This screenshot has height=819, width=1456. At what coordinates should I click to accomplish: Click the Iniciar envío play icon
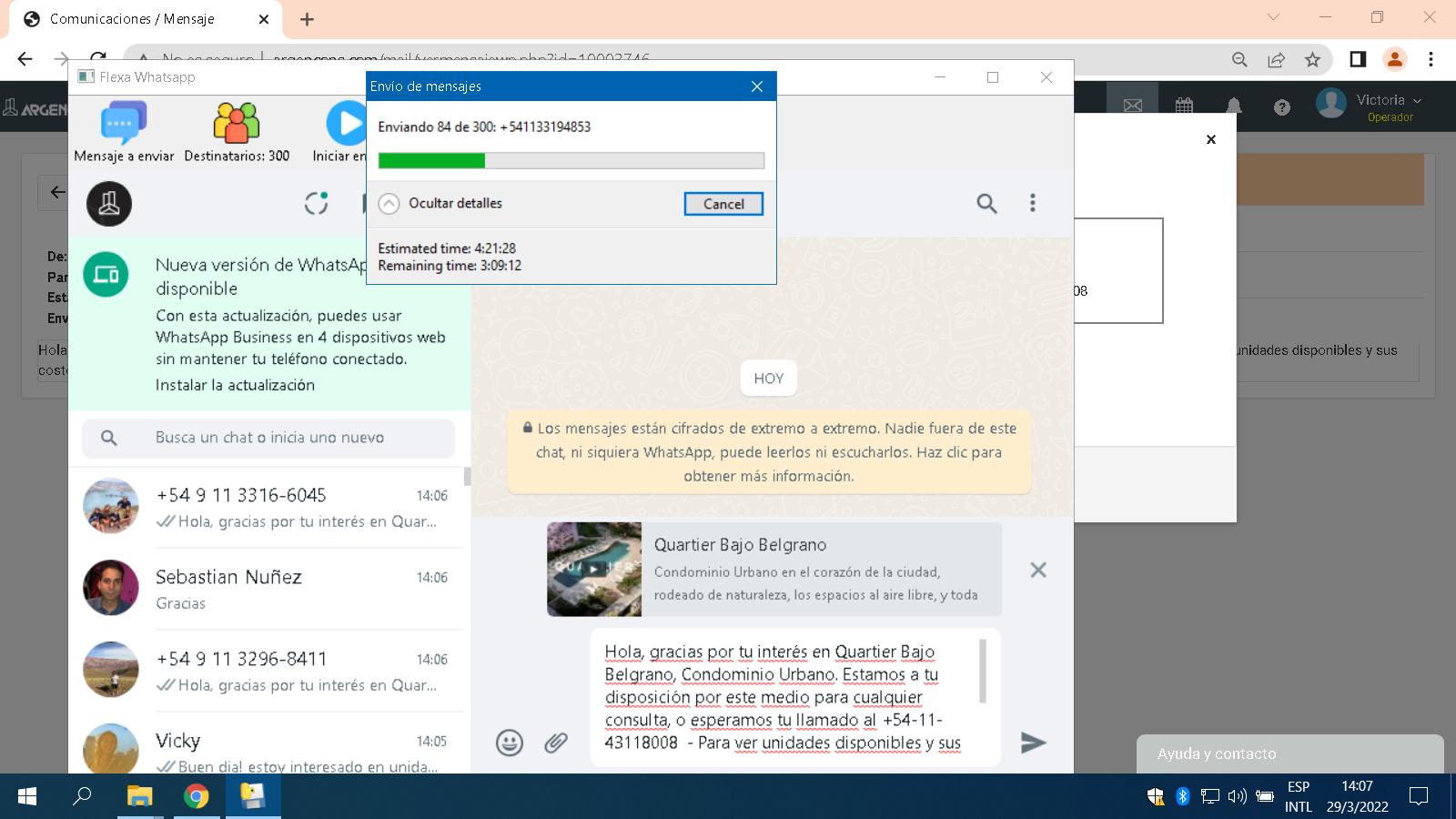(x=347, y=123)
